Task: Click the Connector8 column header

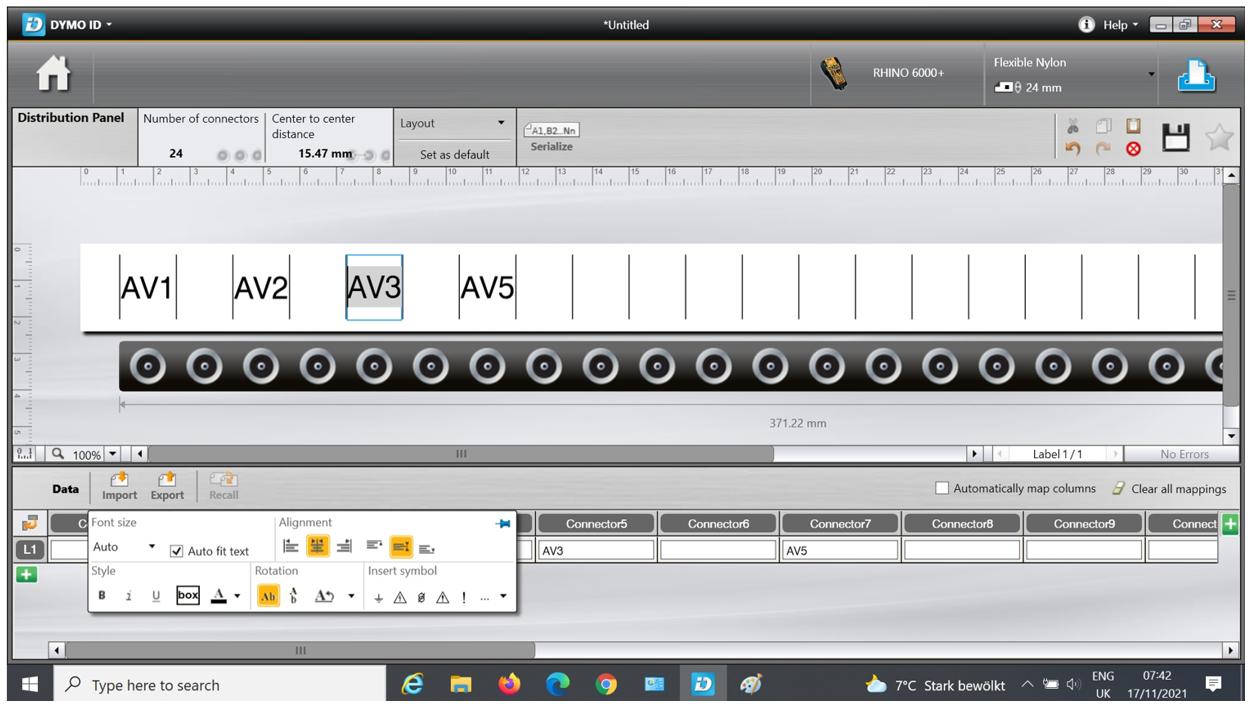Action: point(962,523)
